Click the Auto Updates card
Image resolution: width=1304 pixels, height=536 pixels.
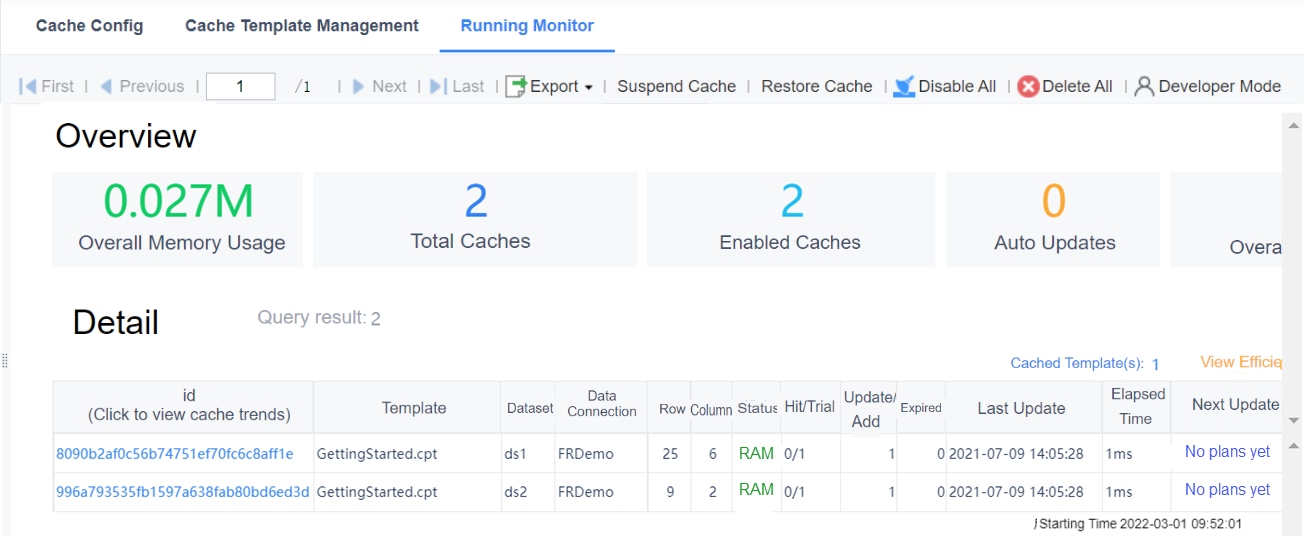[x=1053, y=219]
